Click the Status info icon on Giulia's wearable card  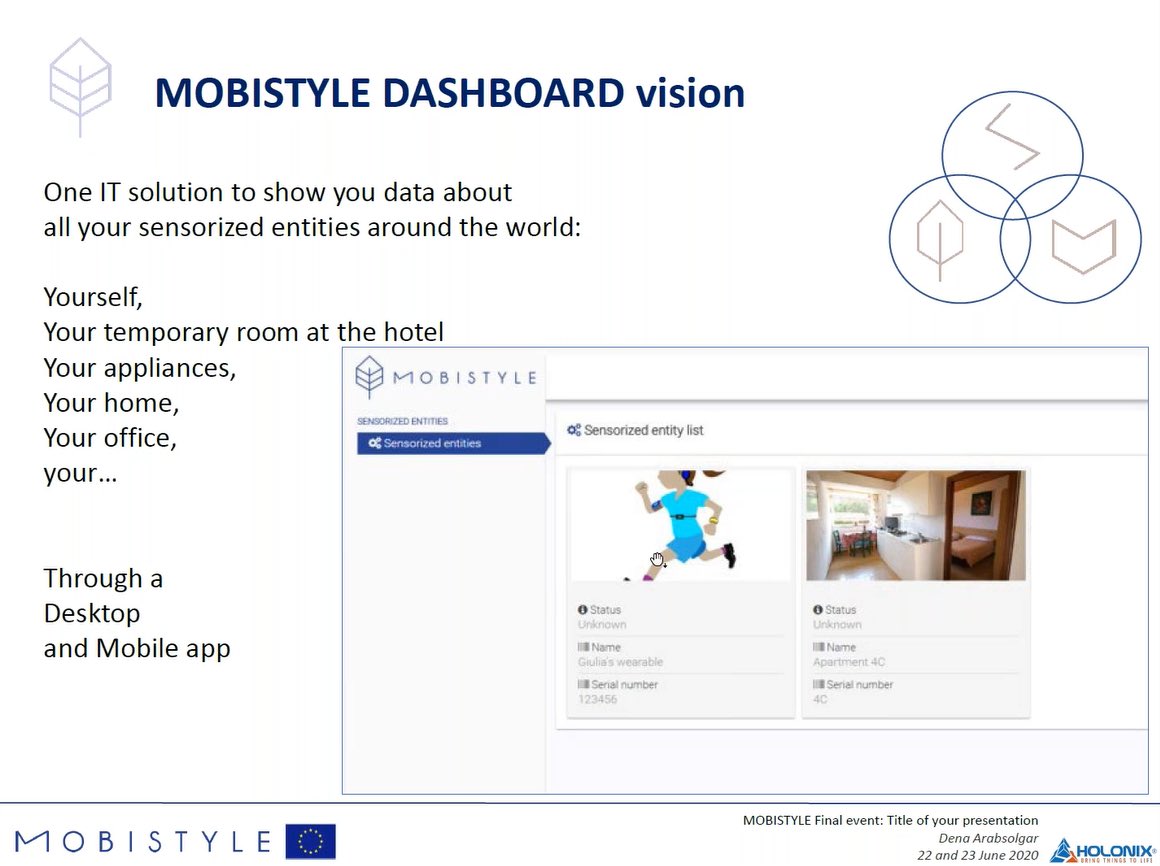[x=582, y=610]
